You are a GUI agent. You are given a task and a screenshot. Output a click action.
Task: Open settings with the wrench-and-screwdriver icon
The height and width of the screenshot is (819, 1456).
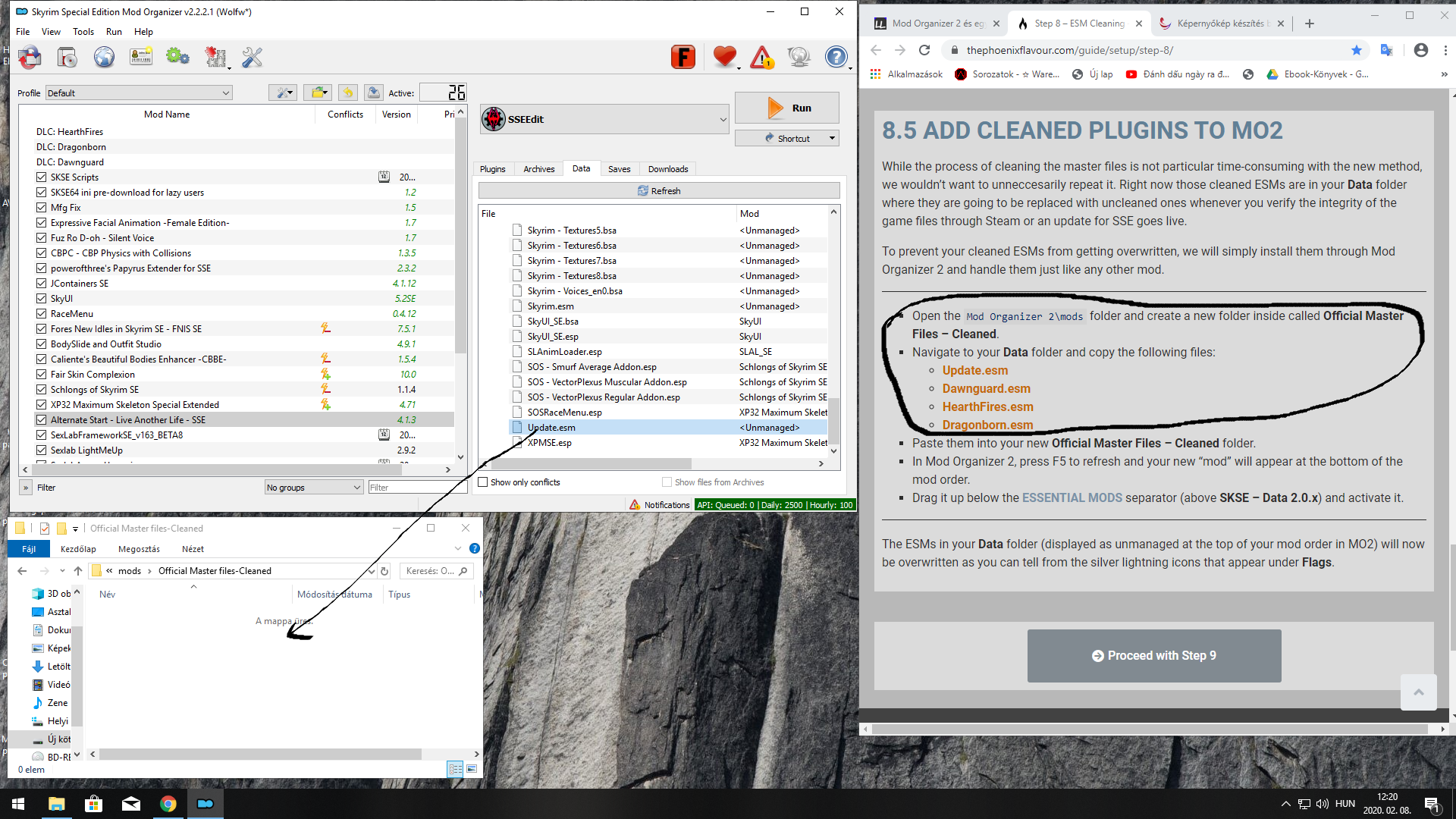click(x=252, y=57)
